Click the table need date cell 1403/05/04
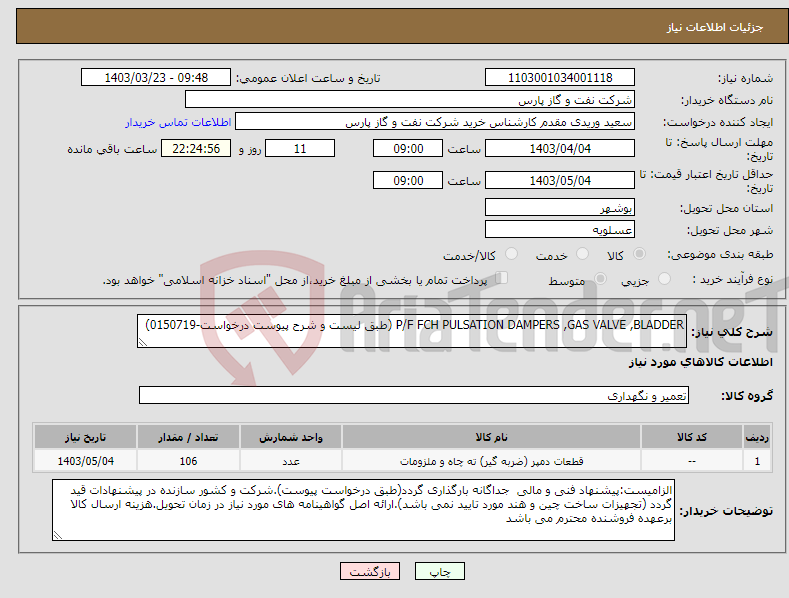The image size is (789, 598). [x=86, y=461]
